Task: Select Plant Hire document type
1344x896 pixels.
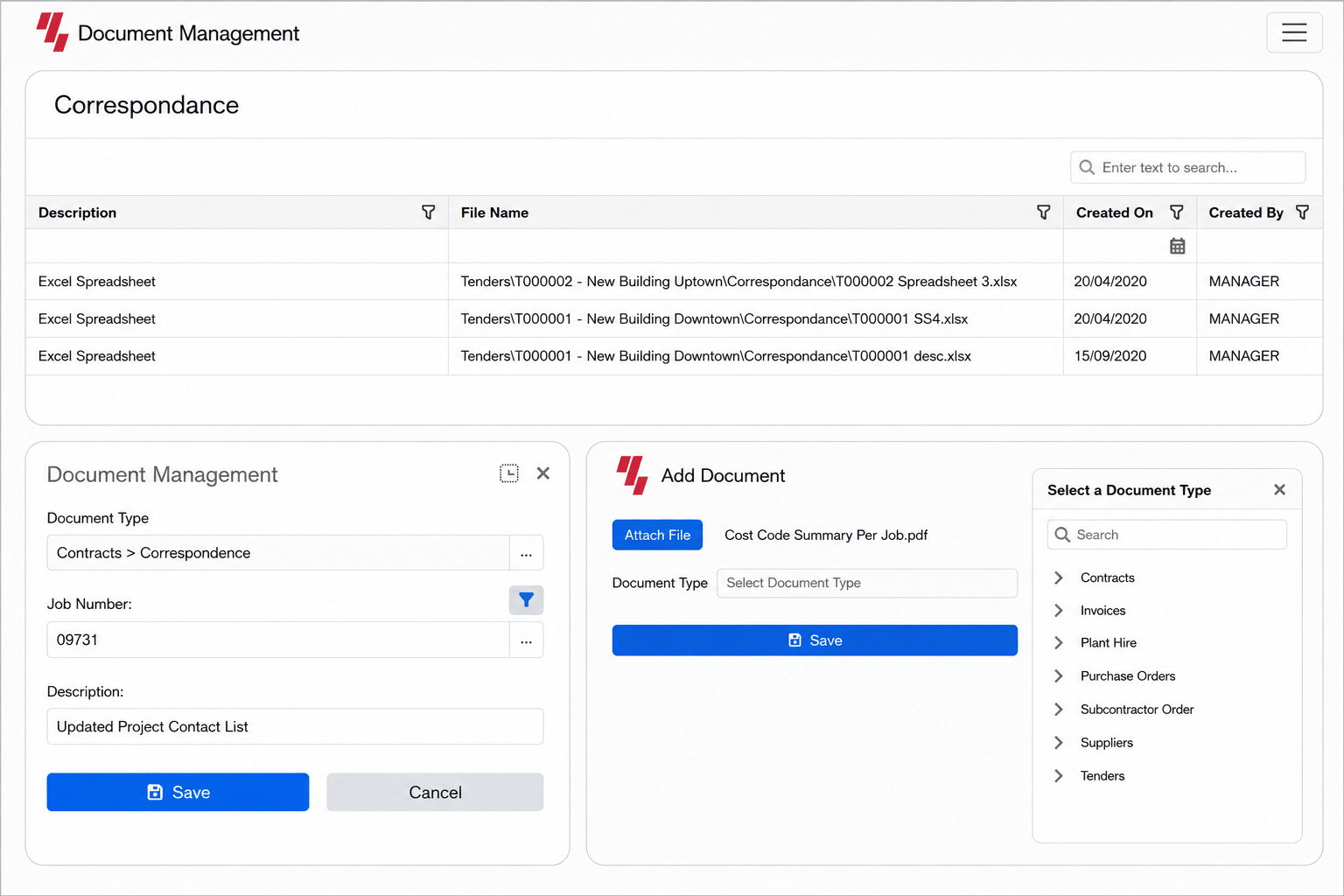Action: click(1109, 643)
